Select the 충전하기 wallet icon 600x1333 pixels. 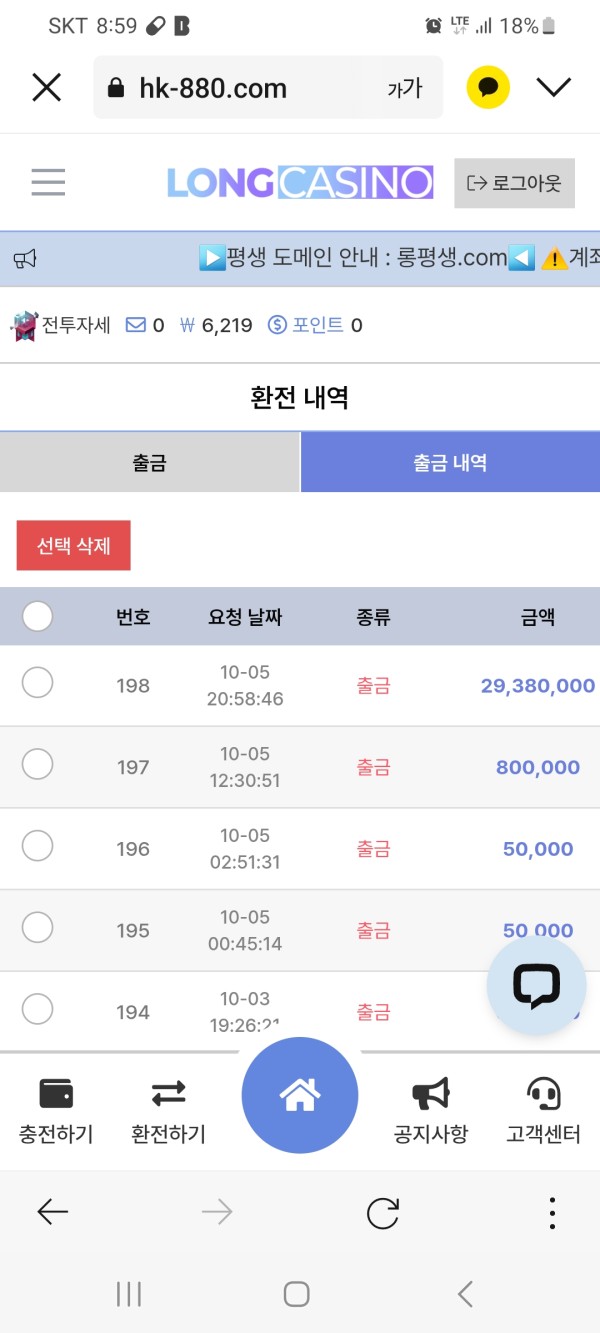55,1095
